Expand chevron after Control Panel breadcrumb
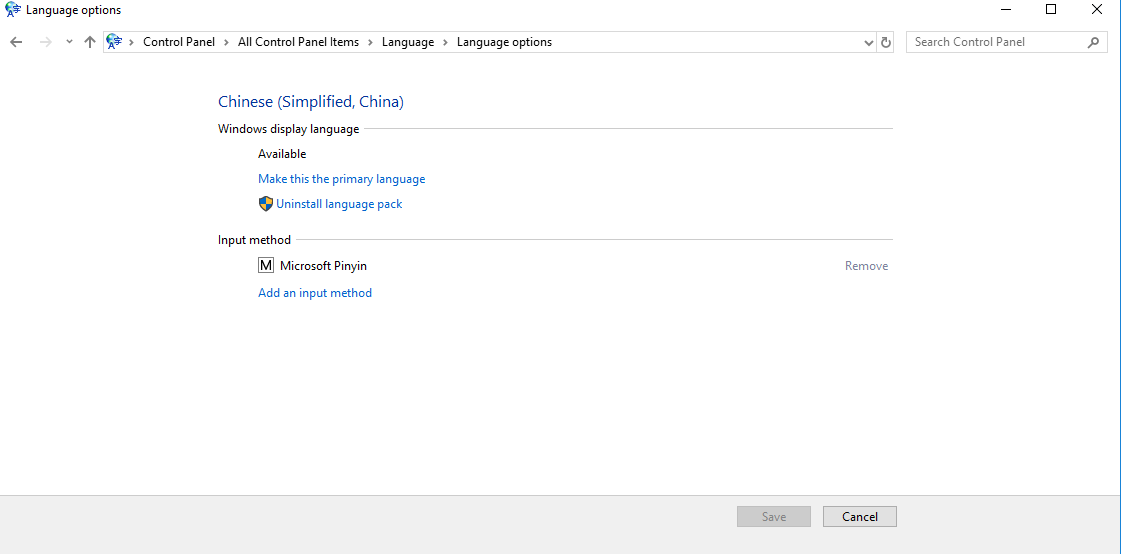1121x554 pixels. pos(227,42)
